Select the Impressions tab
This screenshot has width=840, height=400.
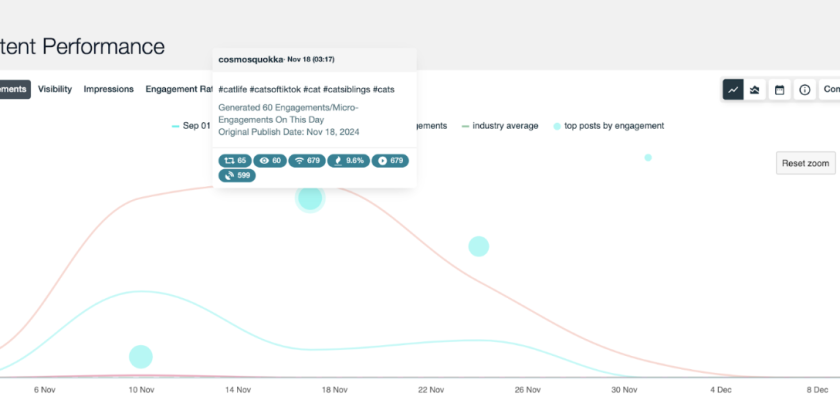108,89
